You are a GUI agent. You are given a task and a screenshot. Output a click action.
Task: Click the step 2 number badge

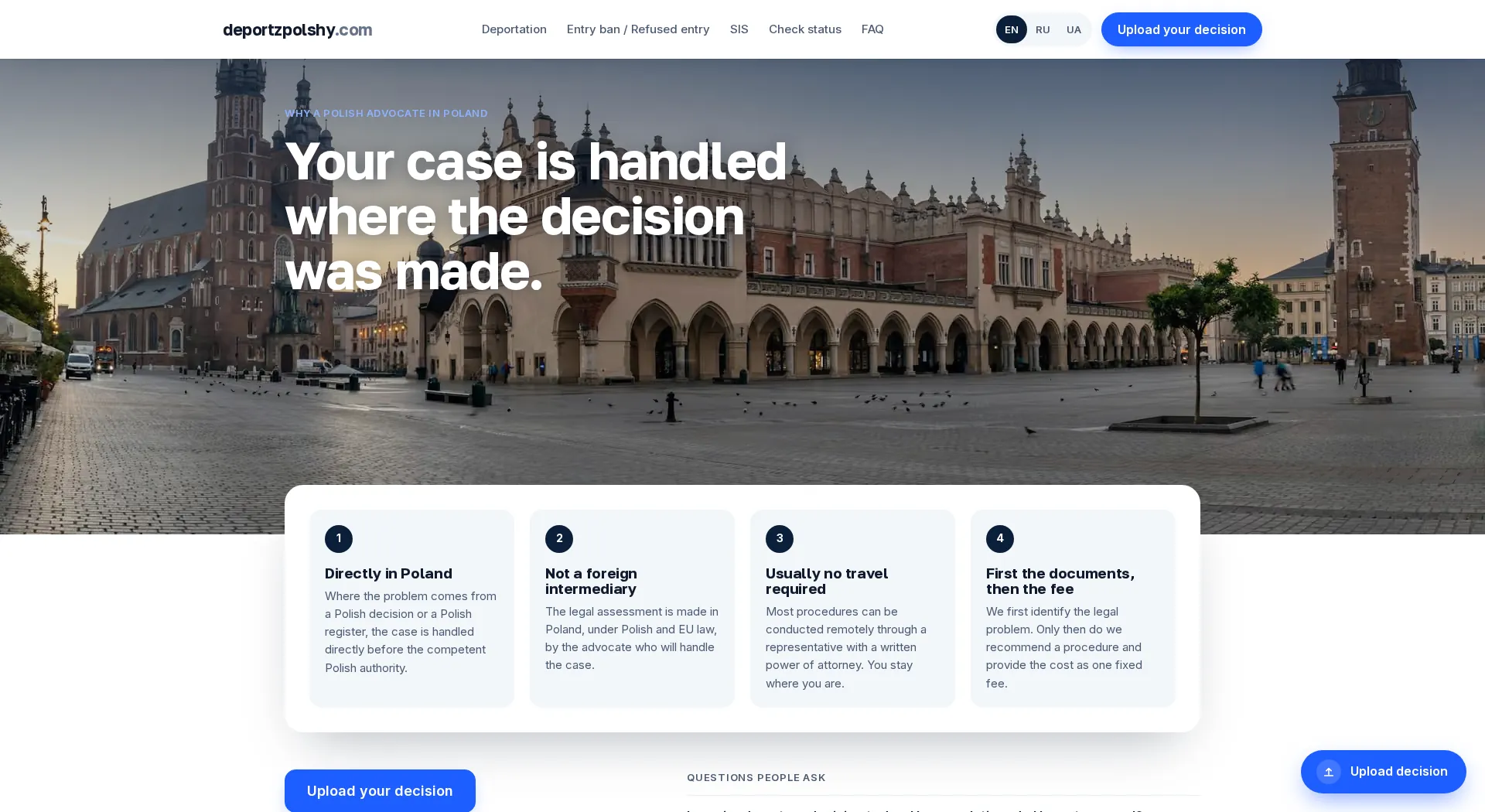(559, 539)
